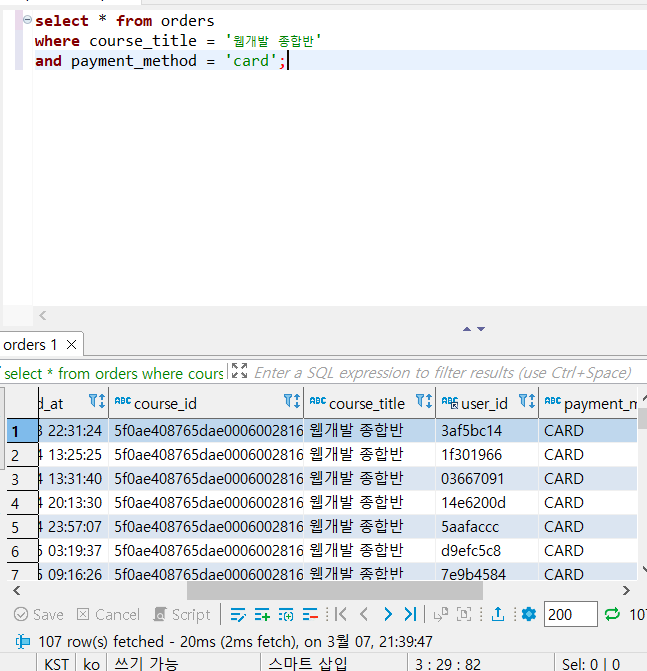Click the focus cell panel icon
Screen dimensions: 647x671
click(x=464, y=615)
